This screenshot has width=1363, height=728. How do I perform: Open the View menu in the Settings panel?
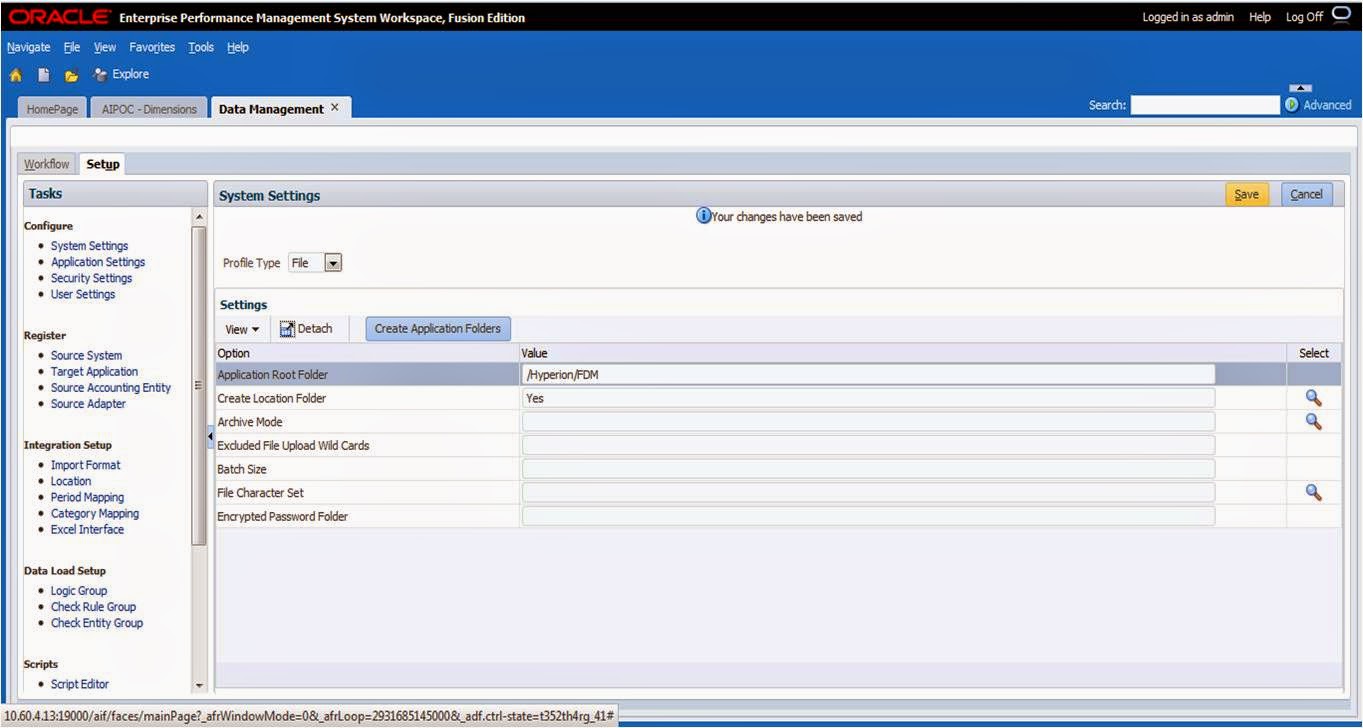pyautogui.click(x=242, y=328)
